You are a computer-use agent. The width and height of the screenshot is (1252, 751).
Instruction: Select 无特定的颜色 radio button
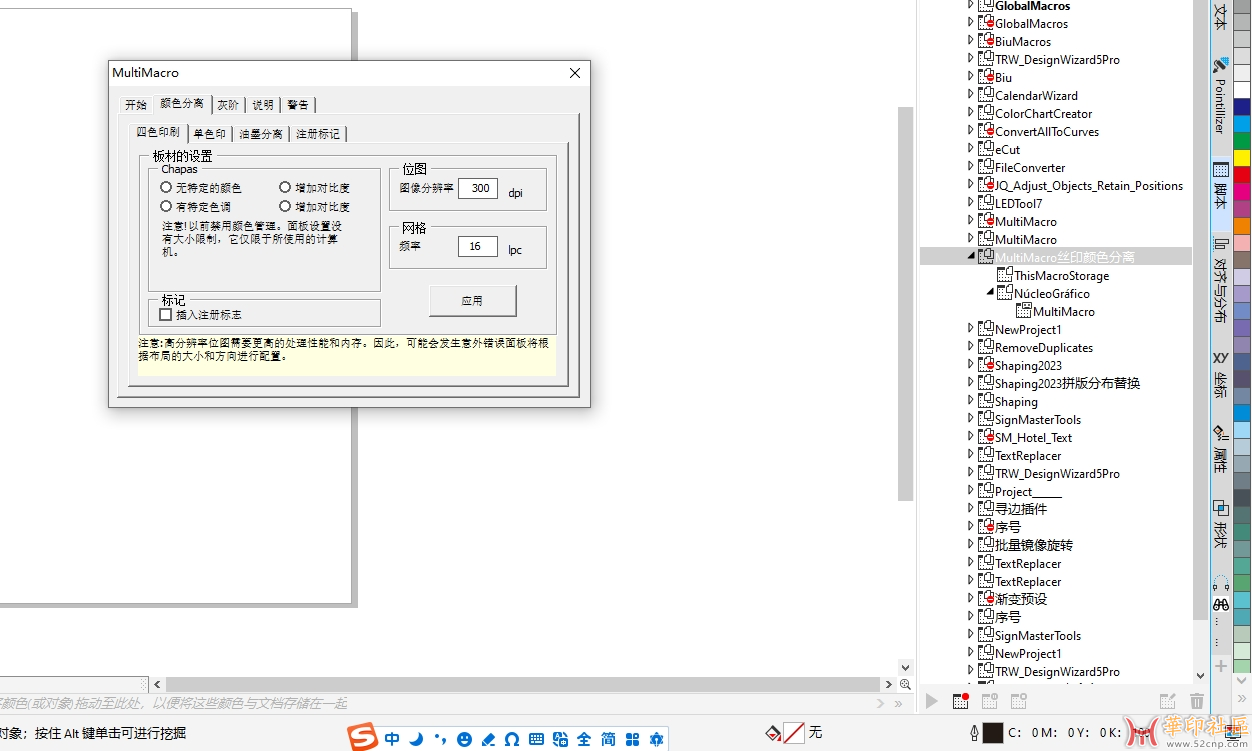(x=166, y=187)
